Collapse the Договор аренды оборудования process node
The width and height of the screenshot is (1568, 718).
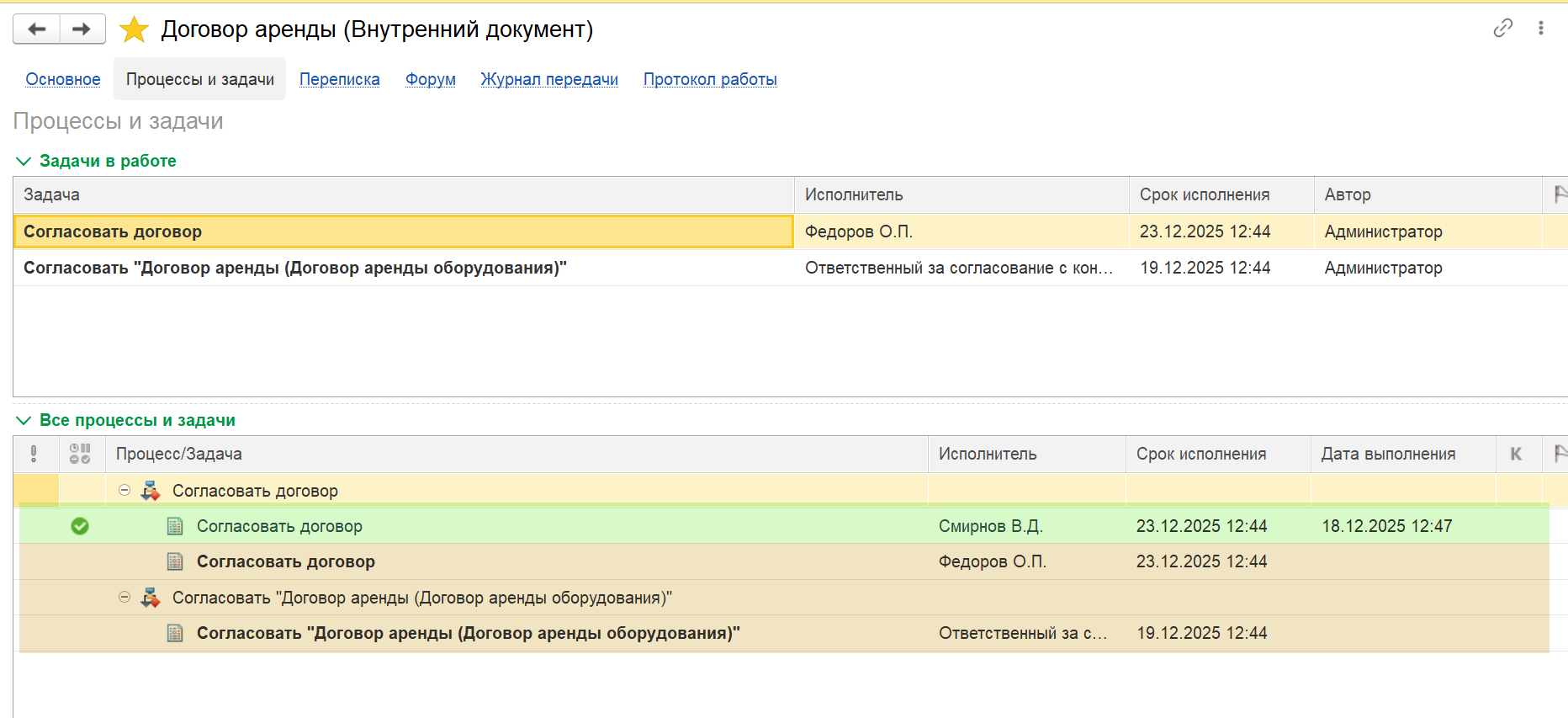coord(124,598)
